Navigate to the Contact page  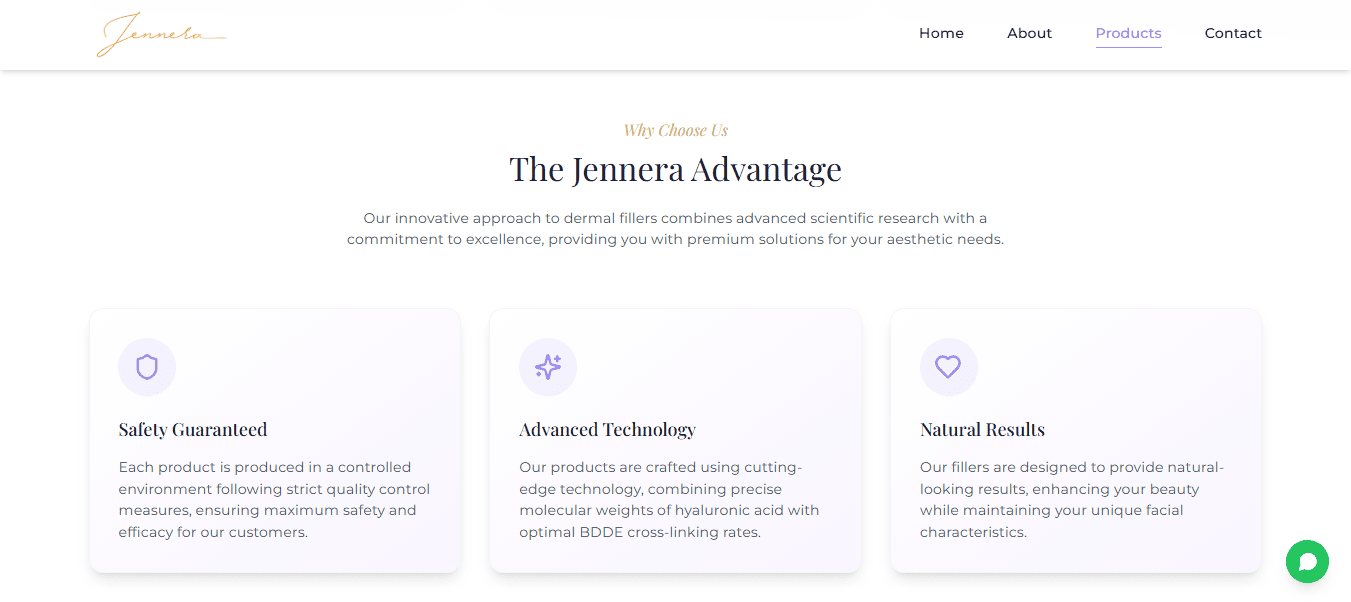[x=1233, y=33]
